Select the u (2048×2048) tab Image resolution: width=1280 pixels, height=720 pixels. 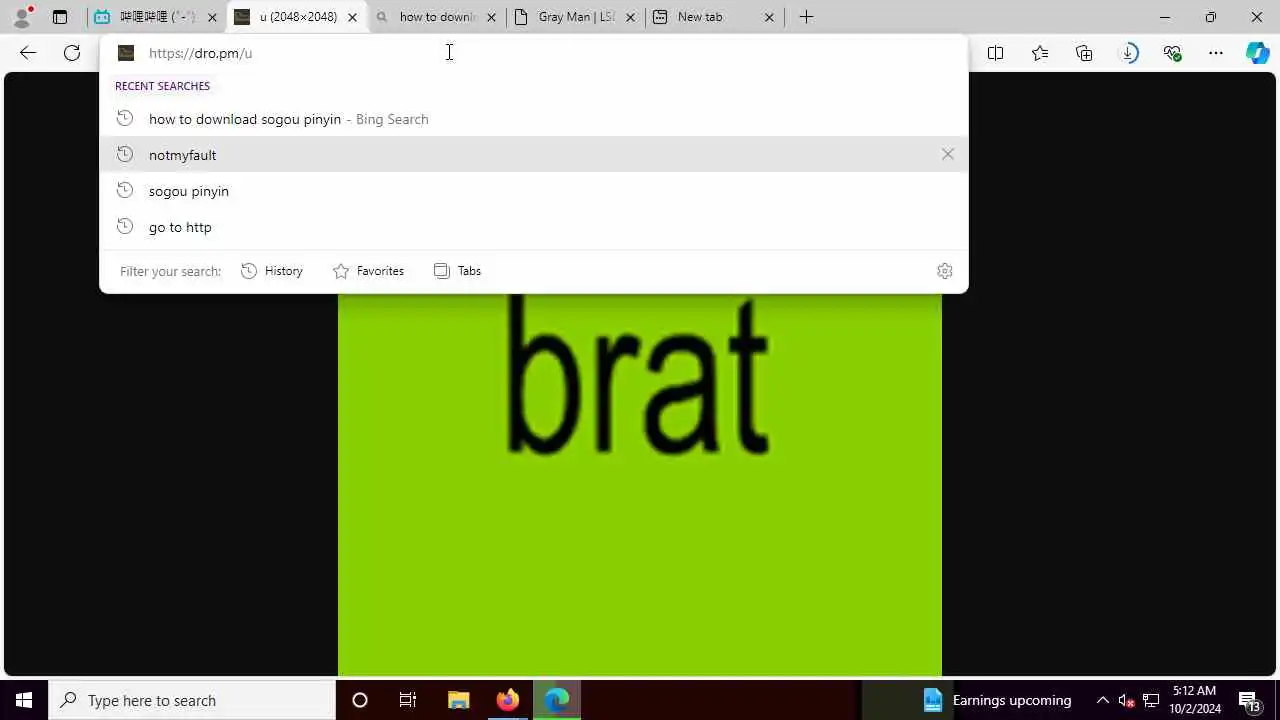coord(296,17)
